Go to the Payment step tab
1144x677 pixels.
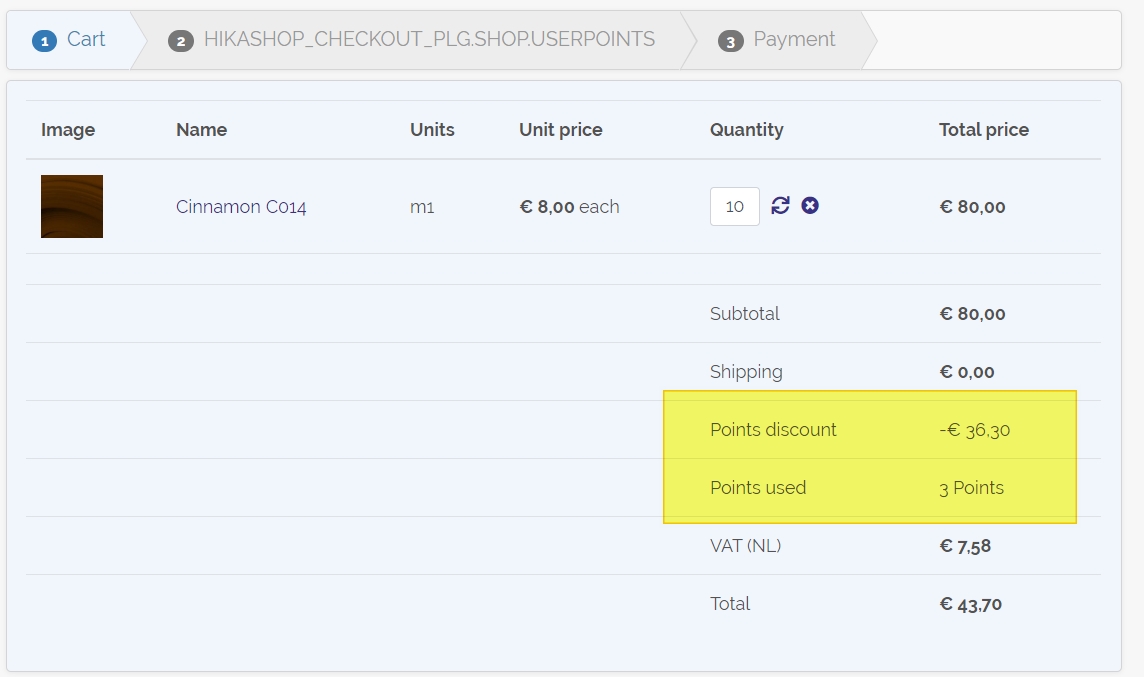(794, 40)
